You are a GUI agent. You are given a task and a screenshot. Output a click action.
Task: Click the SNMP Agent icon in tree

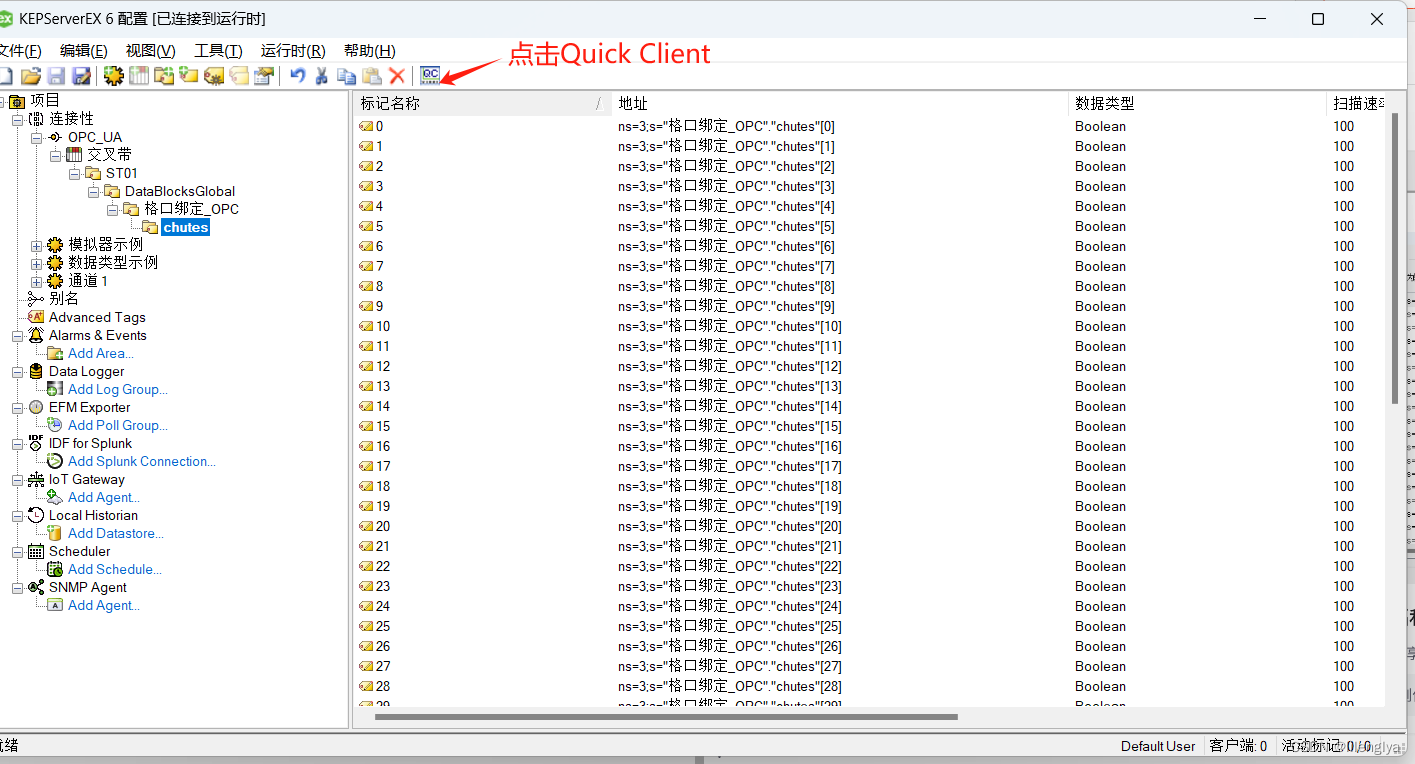point(36,587)
